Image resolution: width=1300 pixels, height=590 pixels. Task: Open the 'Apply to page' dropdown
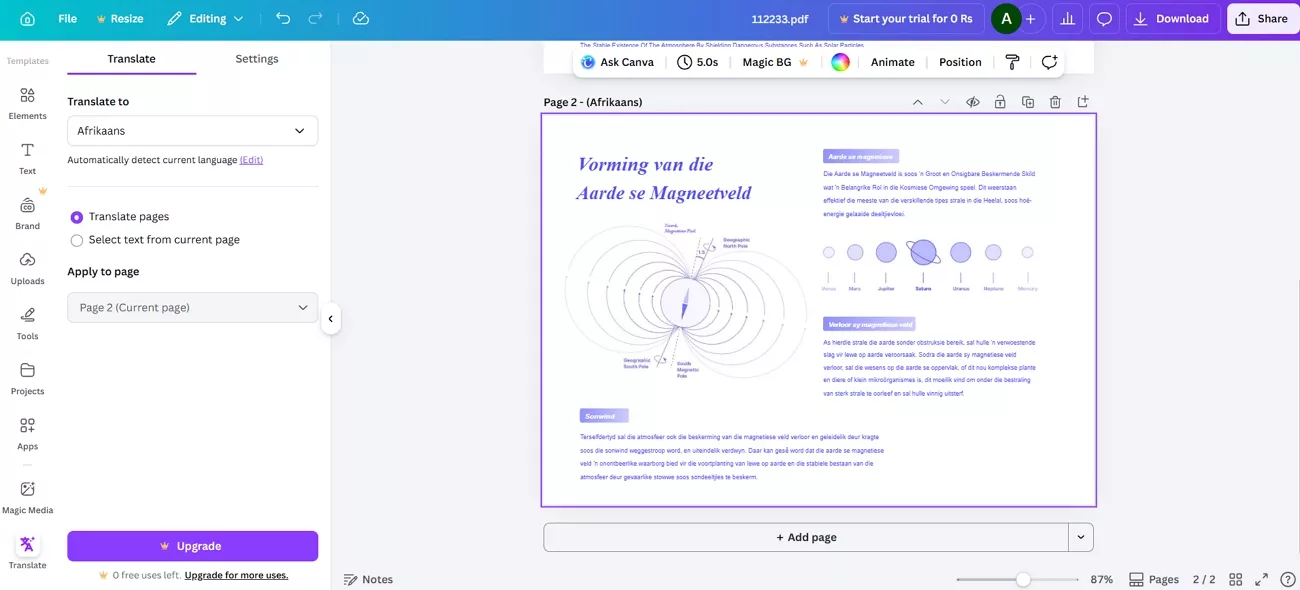click(192, 307)
